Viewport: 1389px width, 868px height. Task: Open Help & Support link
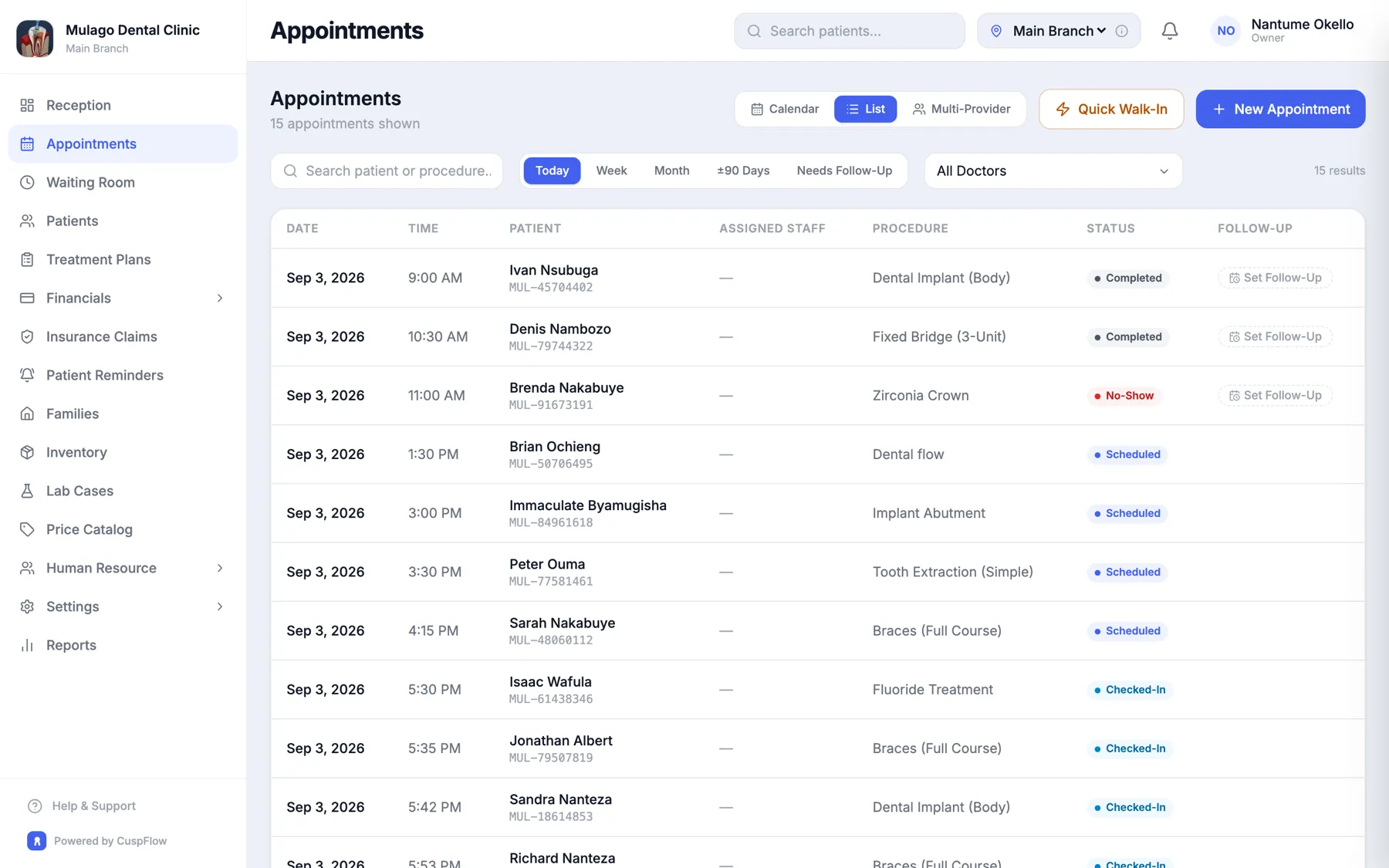pos(82,806)
